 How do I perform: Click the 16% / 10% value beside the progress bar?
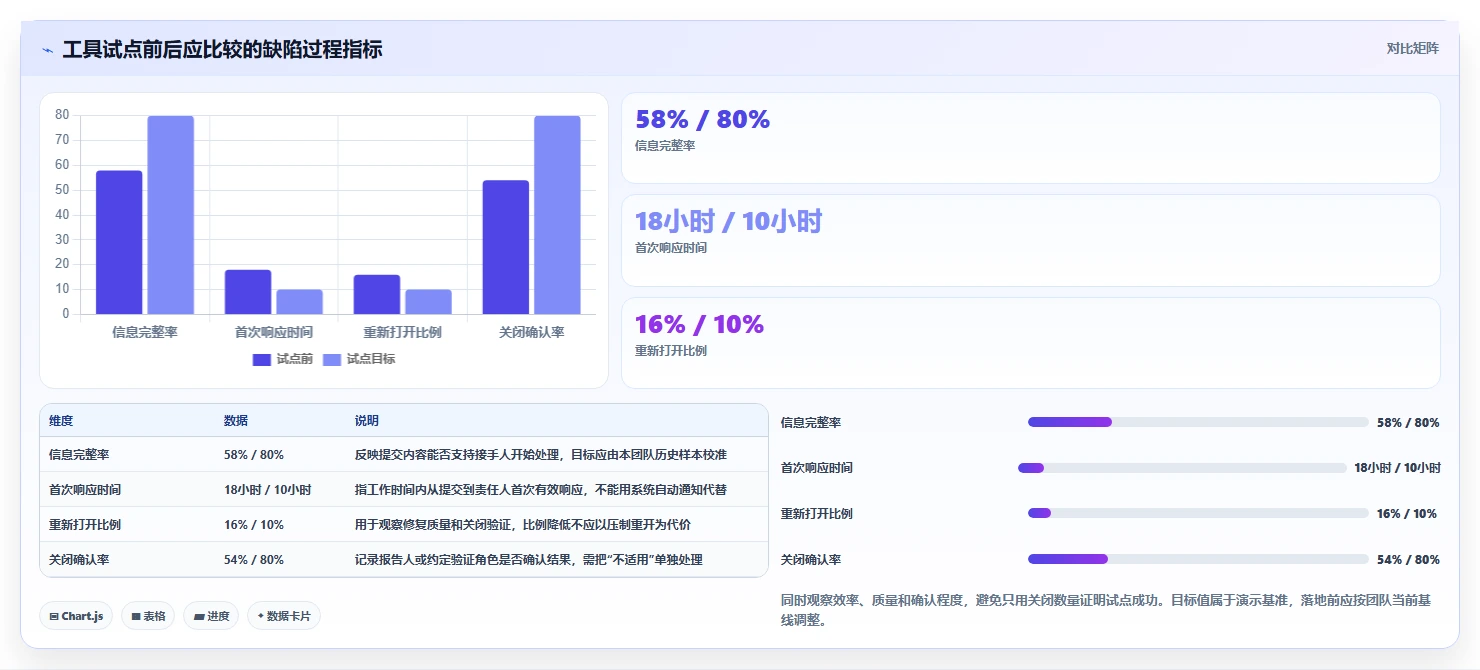1407,514
